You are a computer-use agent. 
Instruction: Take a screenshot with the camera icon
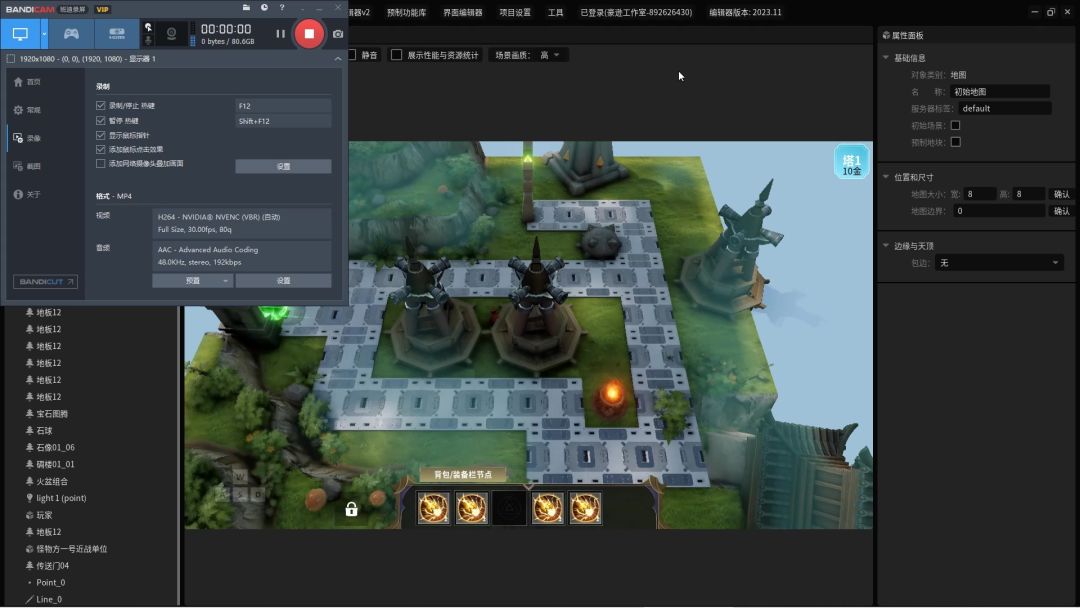(338, 34)
